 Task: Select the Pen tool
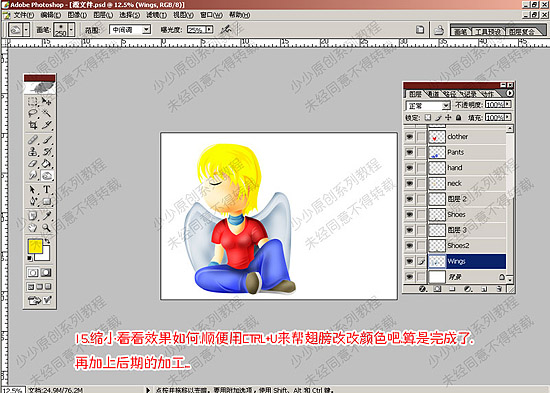(33, 201)
